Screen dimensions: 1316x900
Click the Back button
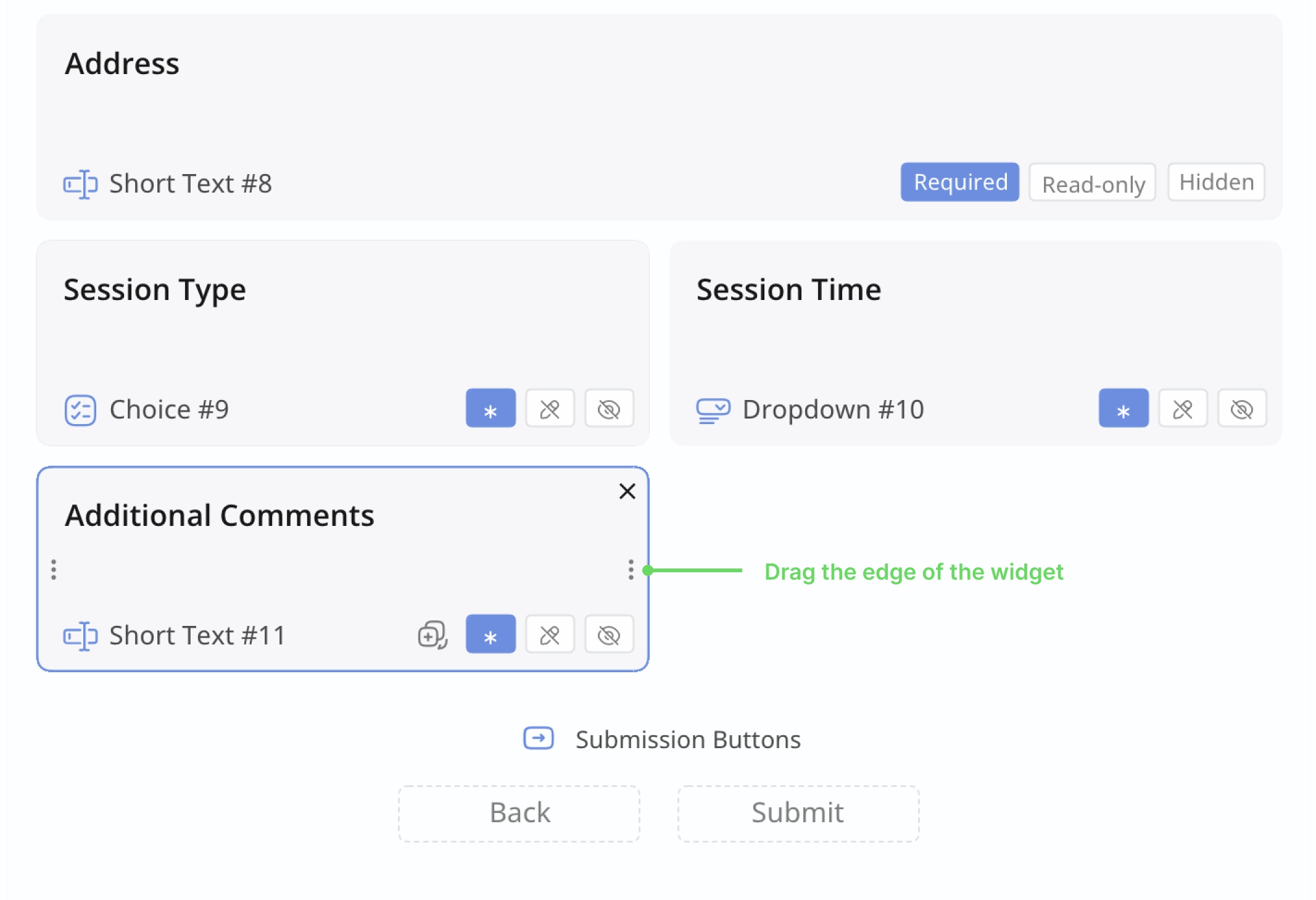(x=519, y=814)
